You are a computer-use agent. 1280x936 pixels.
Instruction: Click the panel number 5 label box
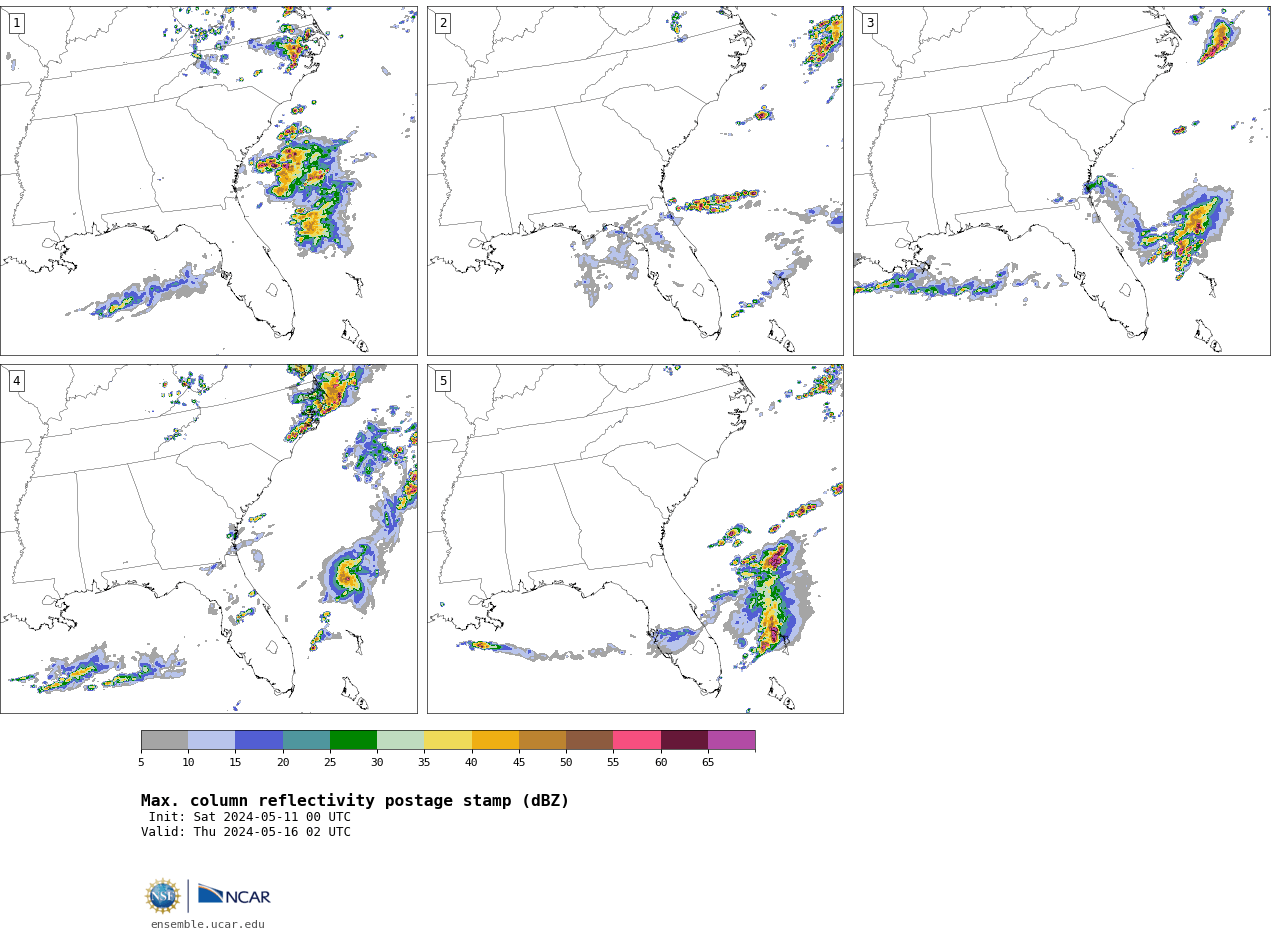pyautogui.click(x=443, y=381)
